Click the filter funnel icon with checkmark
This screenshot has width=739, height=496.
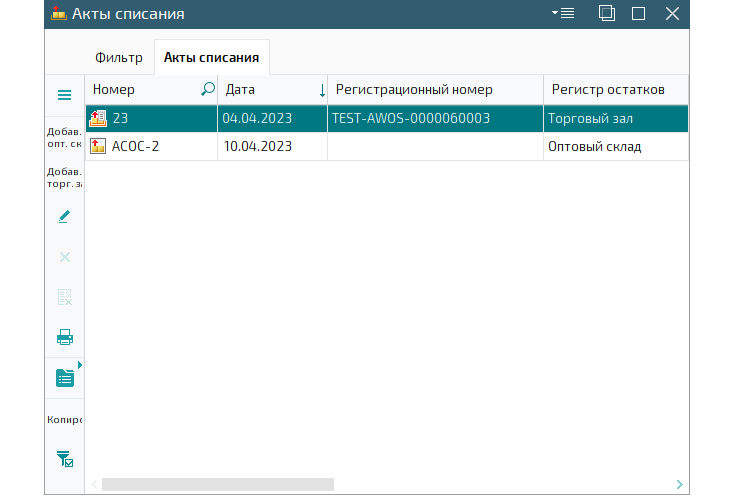click(x=64, y=459)
